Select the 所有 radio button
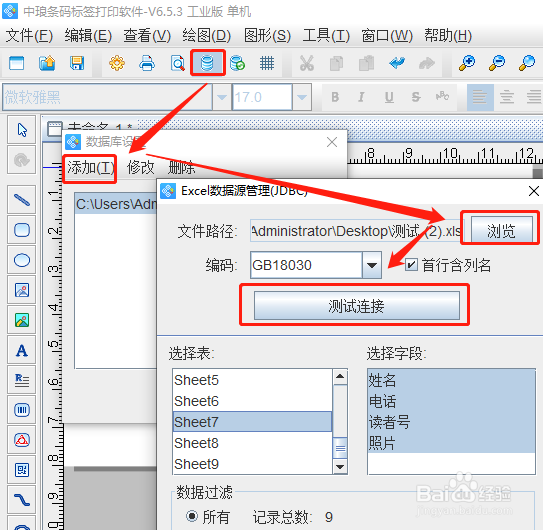 click(x=192, y=516)
